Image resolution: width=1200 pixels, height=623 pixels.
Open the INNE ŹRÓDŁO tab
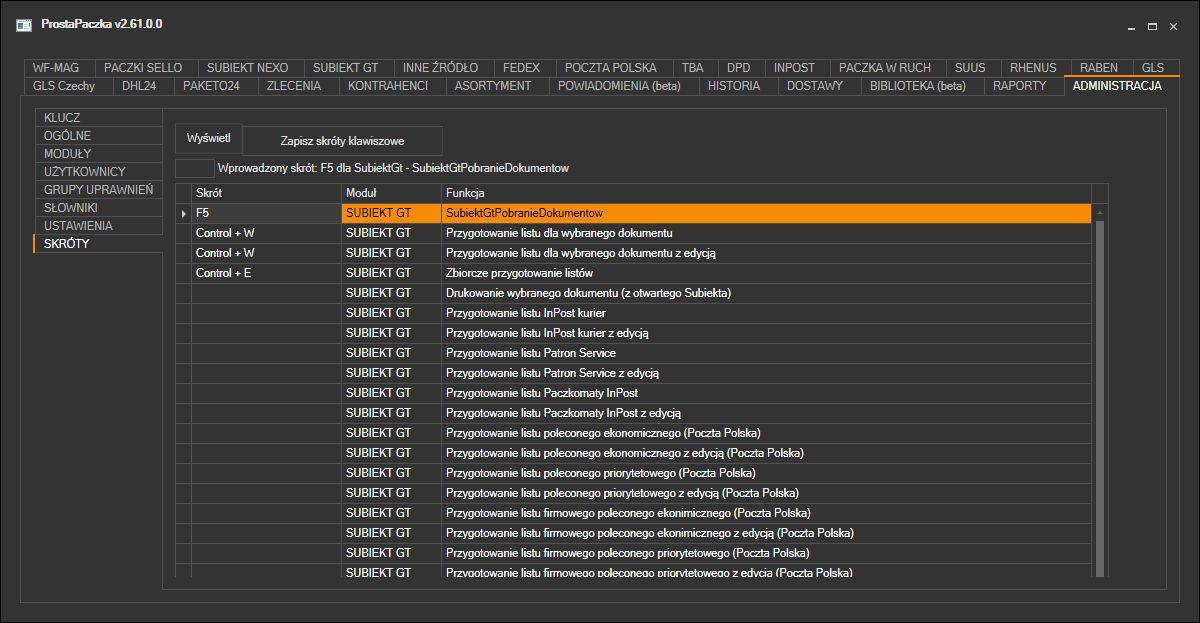[x=440, y=68]
